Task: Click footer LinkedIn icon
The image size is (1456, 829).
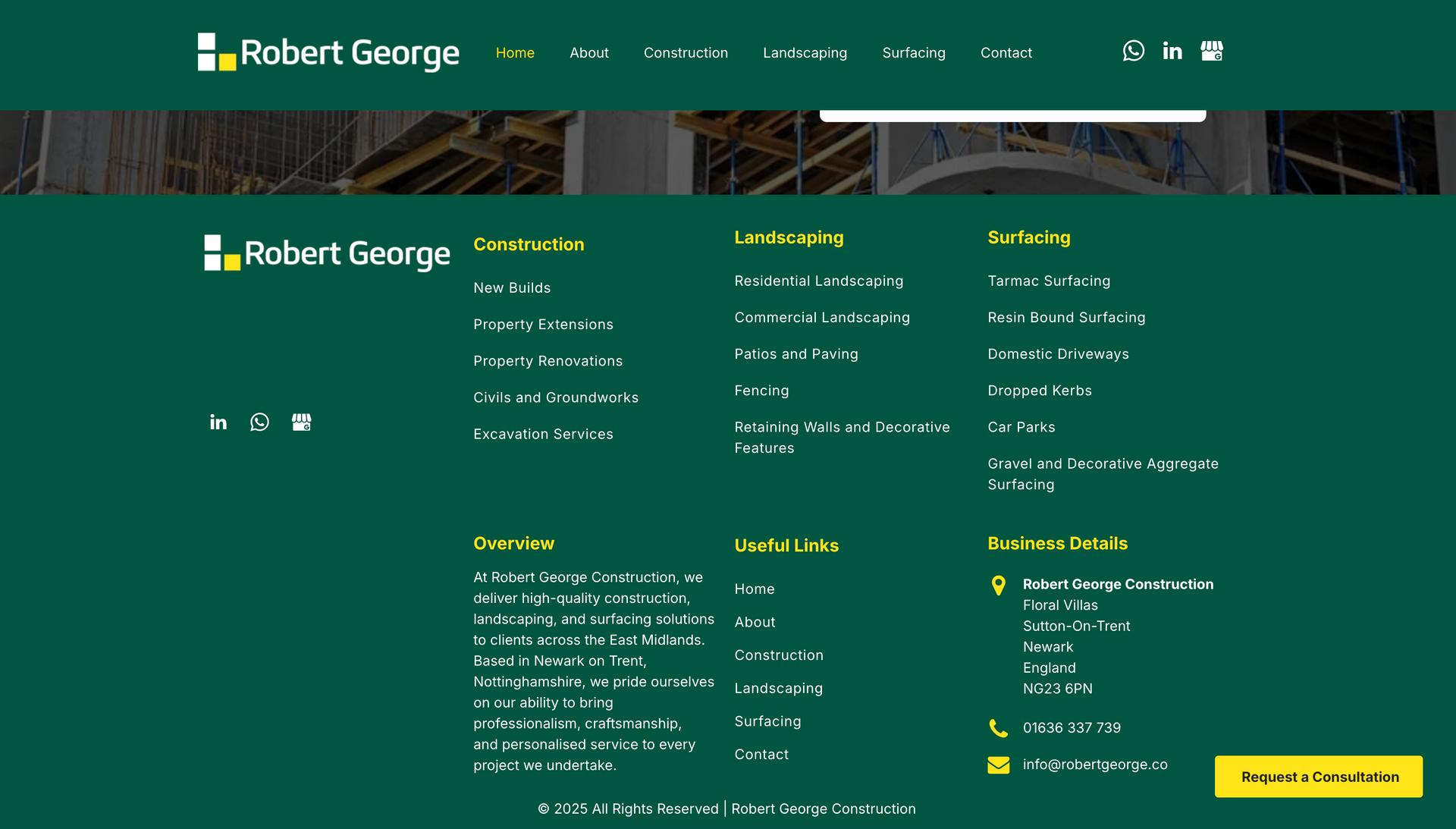Action: click(x=218, y=422)
